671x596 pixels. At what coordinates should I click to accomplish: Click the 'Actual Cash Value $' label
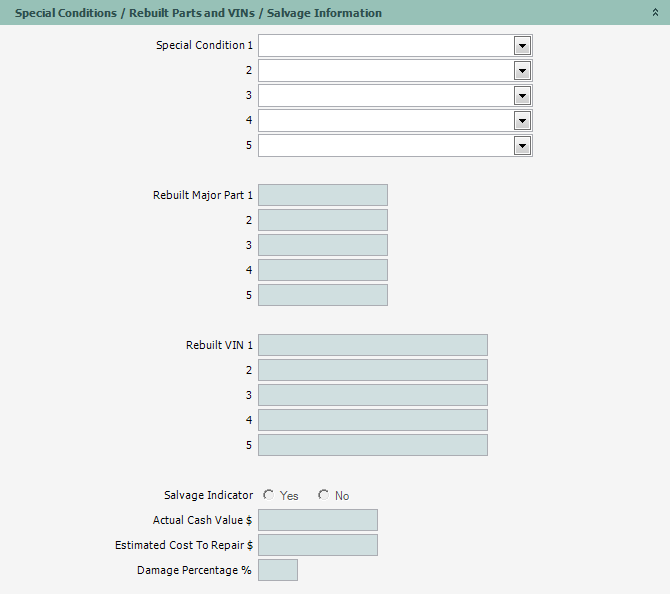(x=202, y=520)
